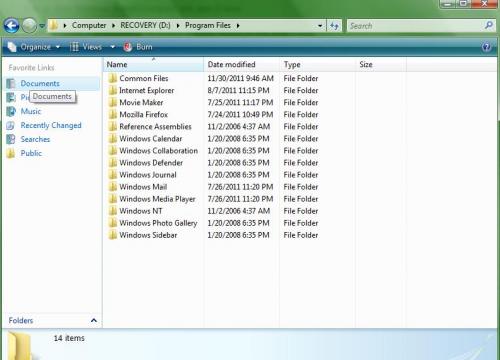Screen dimensions: 500x360
Task: Open the recent pages dropdown arrow
Action: [42, 26]
